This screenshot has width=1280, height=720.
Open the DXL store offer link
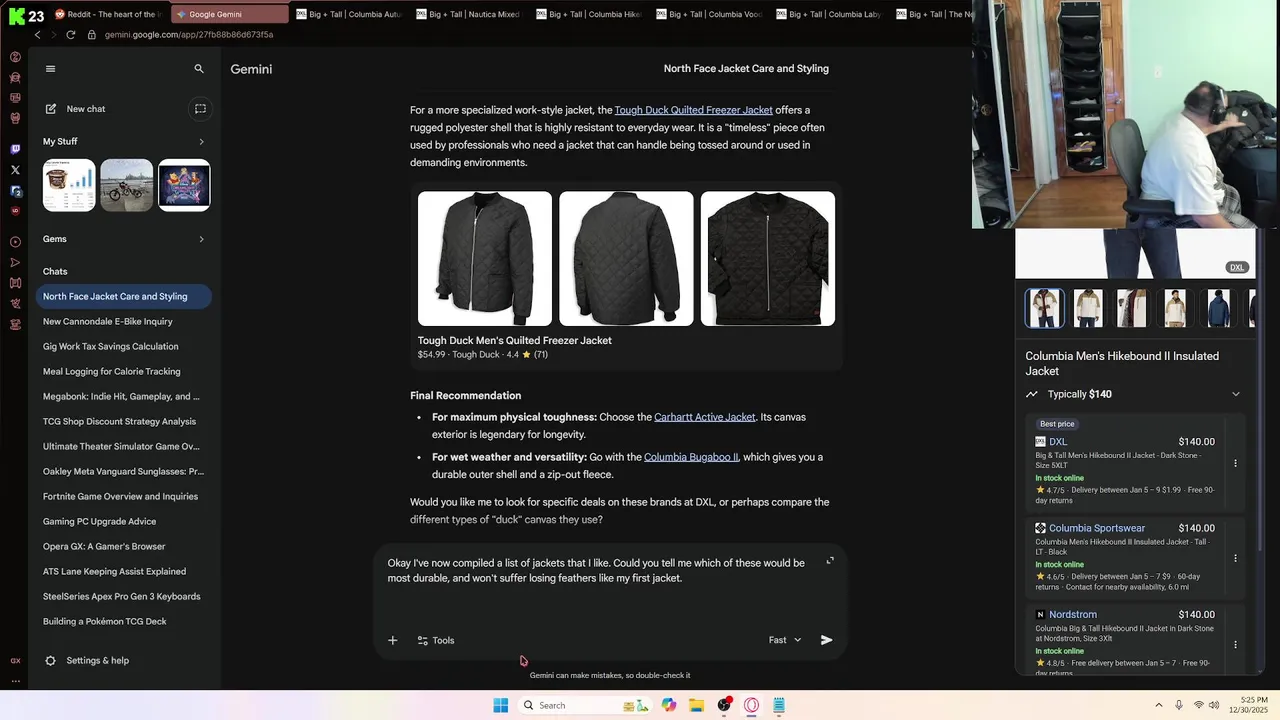1058,442
